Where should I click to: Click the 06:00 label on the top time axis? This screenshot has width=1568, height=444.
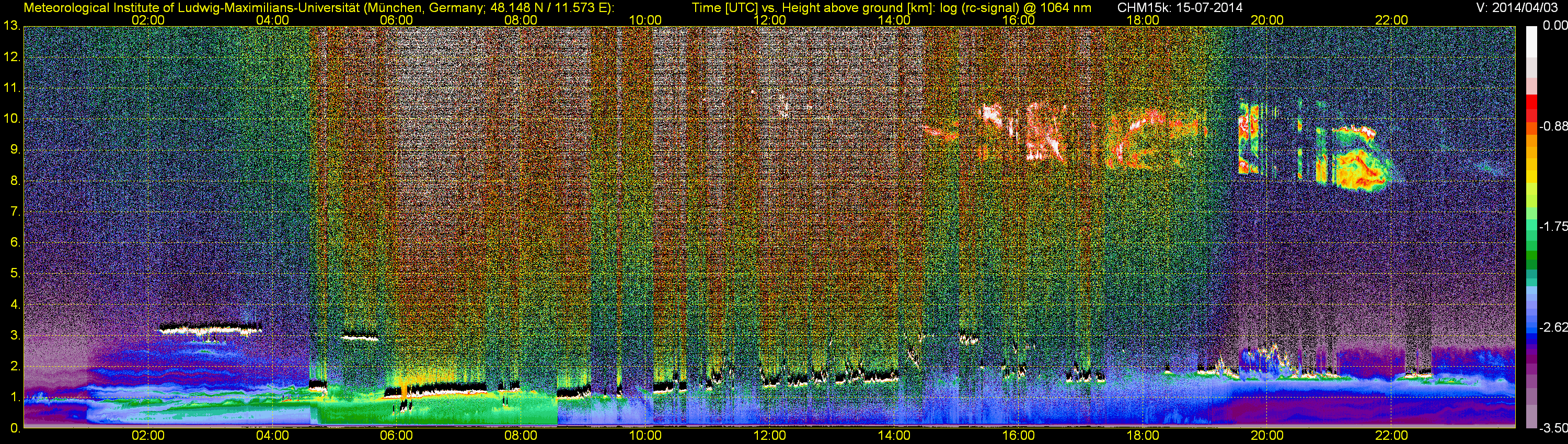point(396,20)
